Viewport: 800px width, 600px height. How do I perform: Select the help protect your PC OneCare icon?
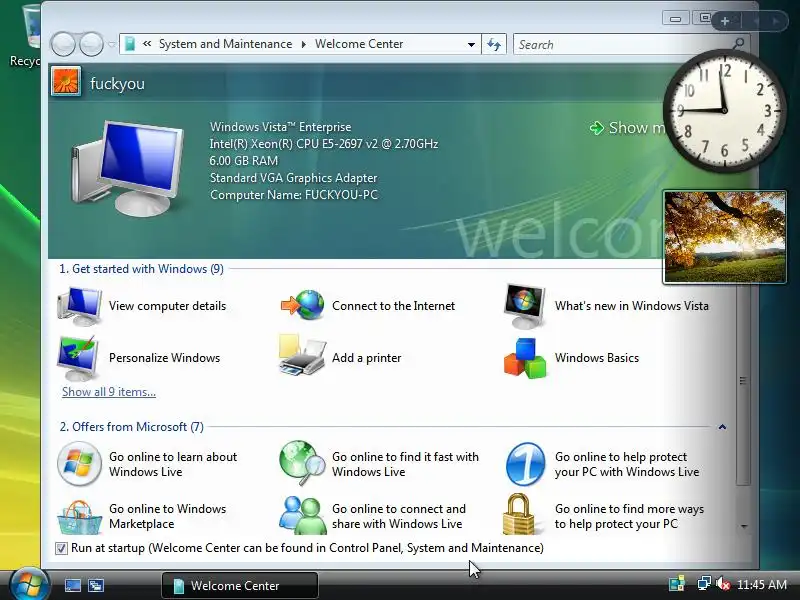pyautogui.click(x=525, y=464)
